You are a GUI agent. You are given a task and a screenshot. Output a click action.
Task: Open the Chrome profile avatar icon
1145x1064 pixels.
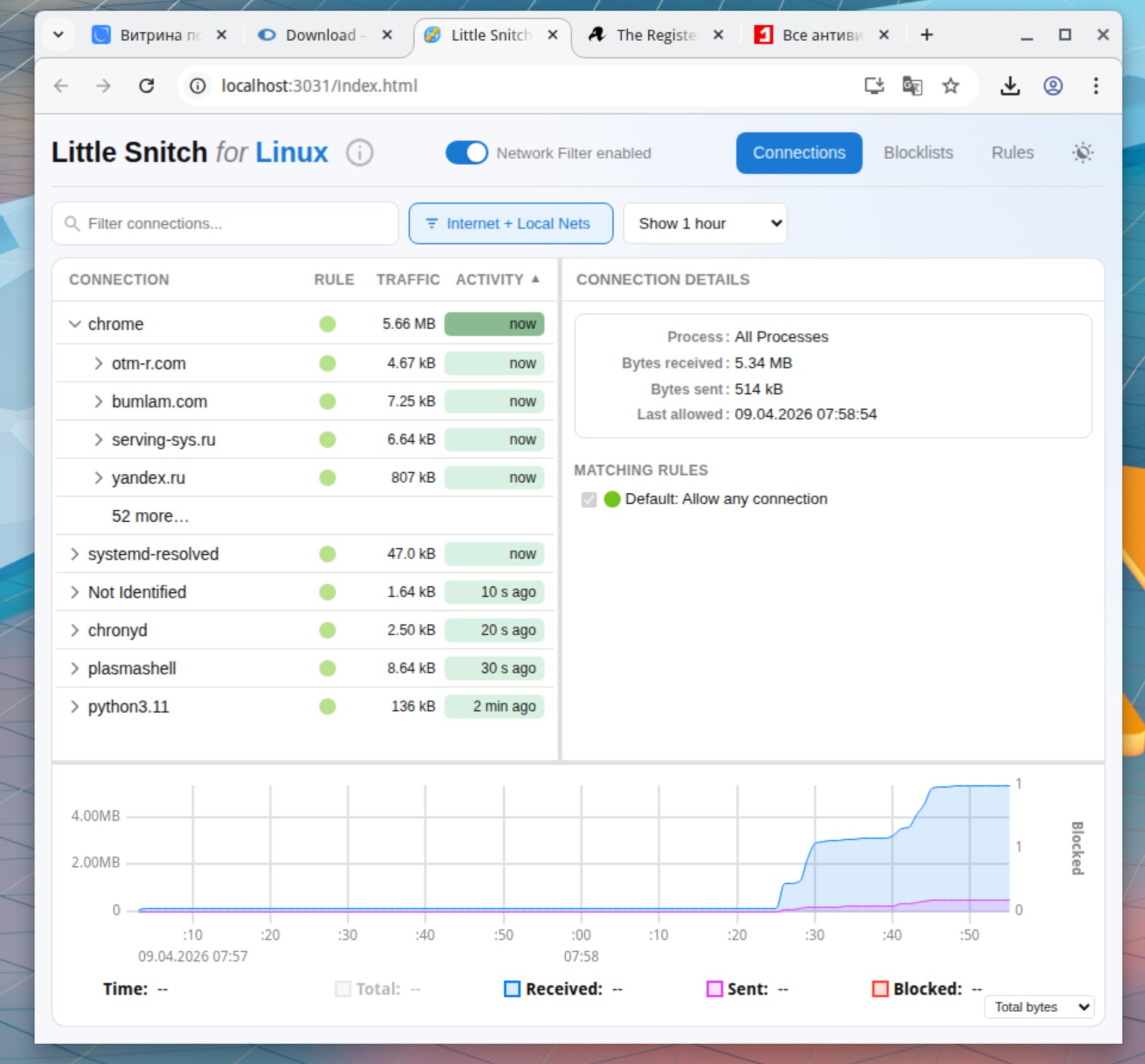[x=1053, y=86]
